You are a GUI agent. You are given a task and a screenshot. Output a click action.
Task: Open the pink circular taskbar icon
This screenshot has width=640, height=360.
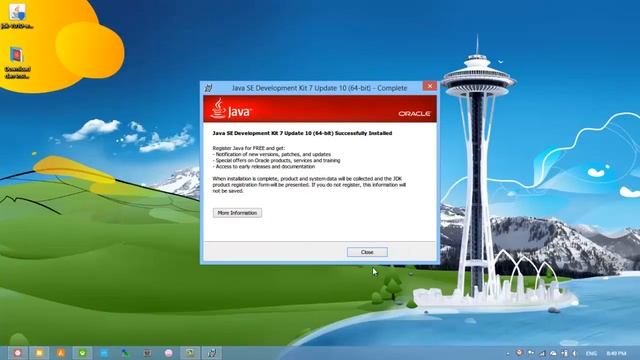pyautogui.click(x=169, y=353)
